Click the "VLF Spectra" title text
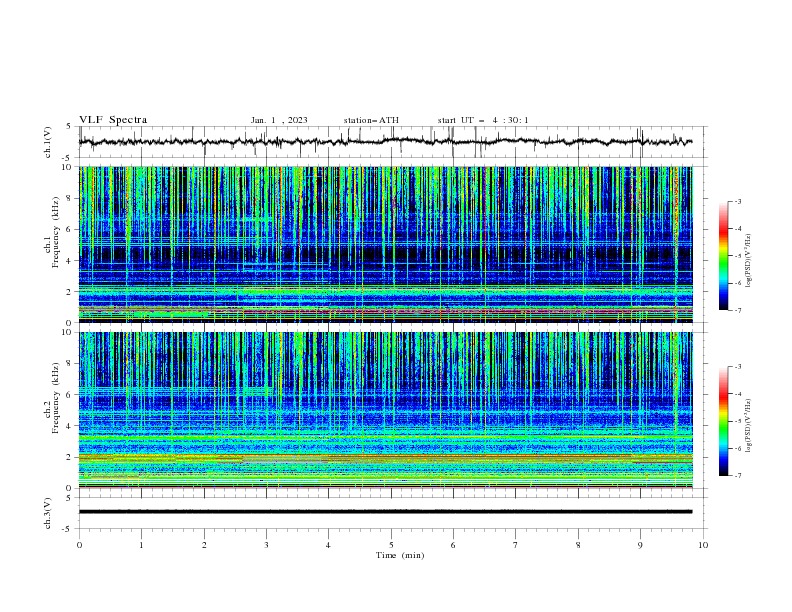 (113, 120)
